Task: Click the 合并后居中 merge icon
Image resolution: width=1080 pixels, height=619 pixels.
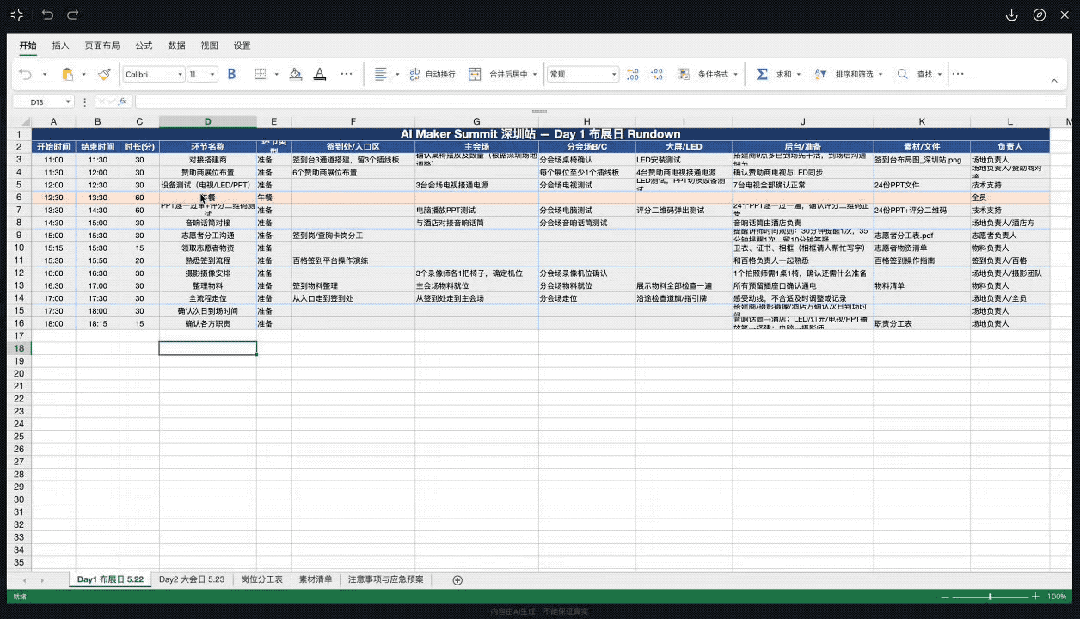Action: pyautogui.click(x=475, y=74)
